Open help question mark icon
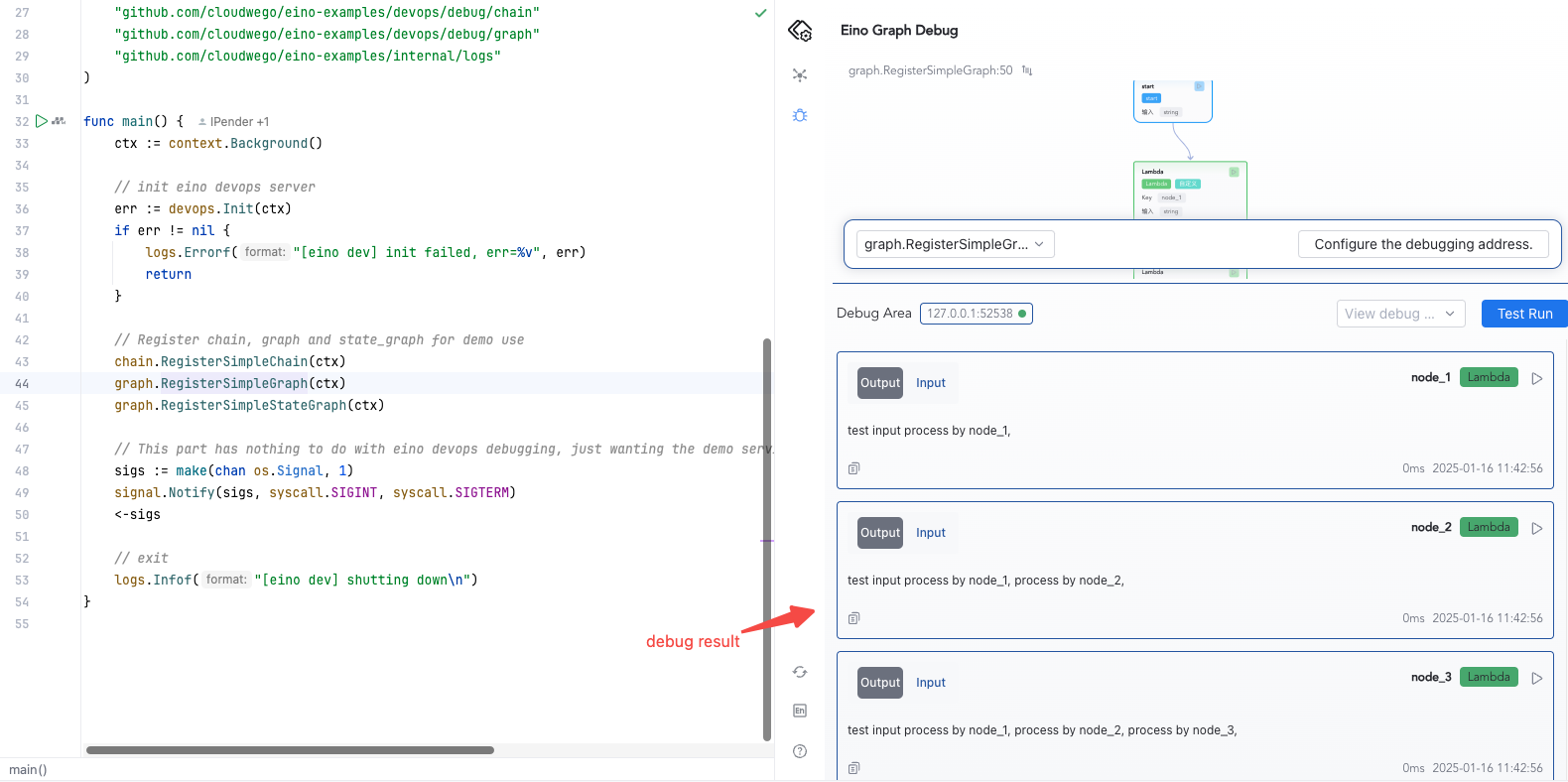 [x=800, y=751]
